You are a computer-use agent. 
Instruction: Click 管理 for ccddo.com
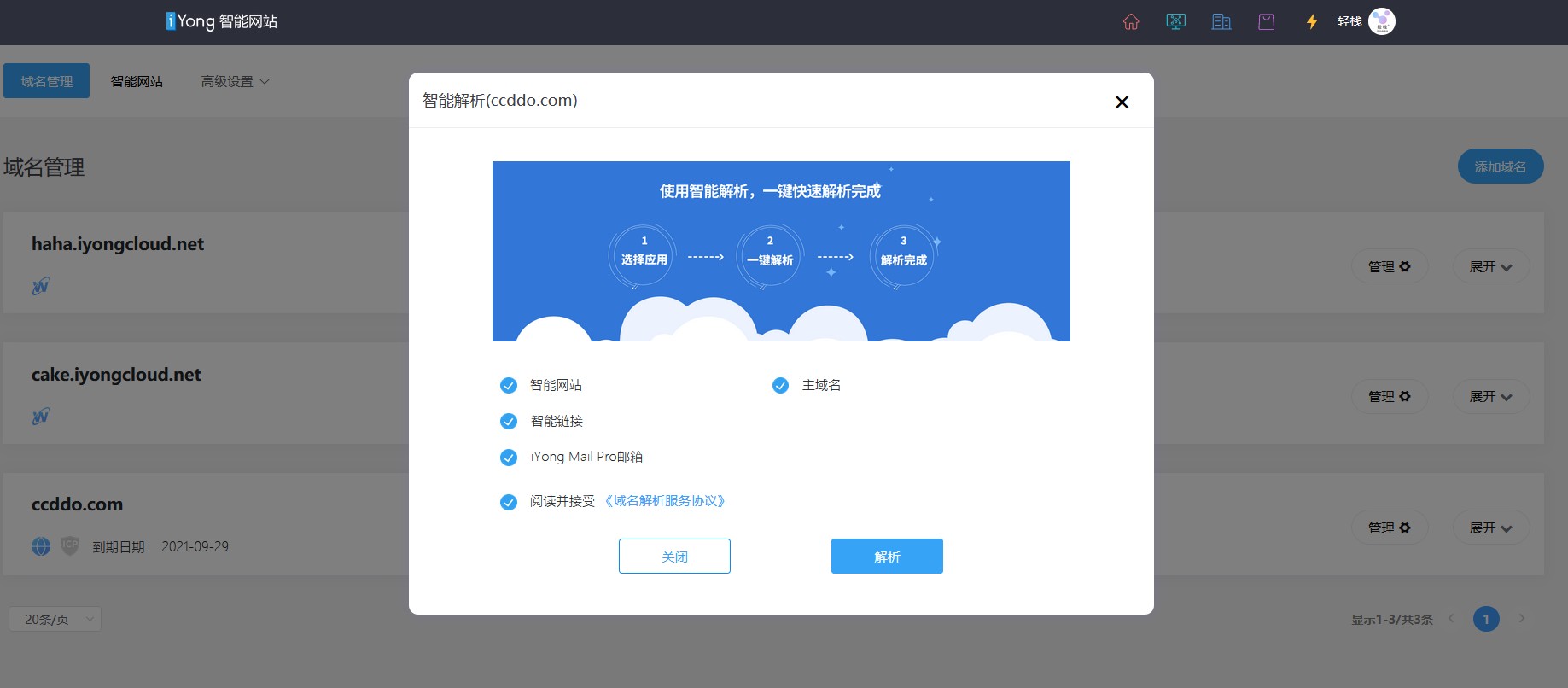pos(1389,528)
